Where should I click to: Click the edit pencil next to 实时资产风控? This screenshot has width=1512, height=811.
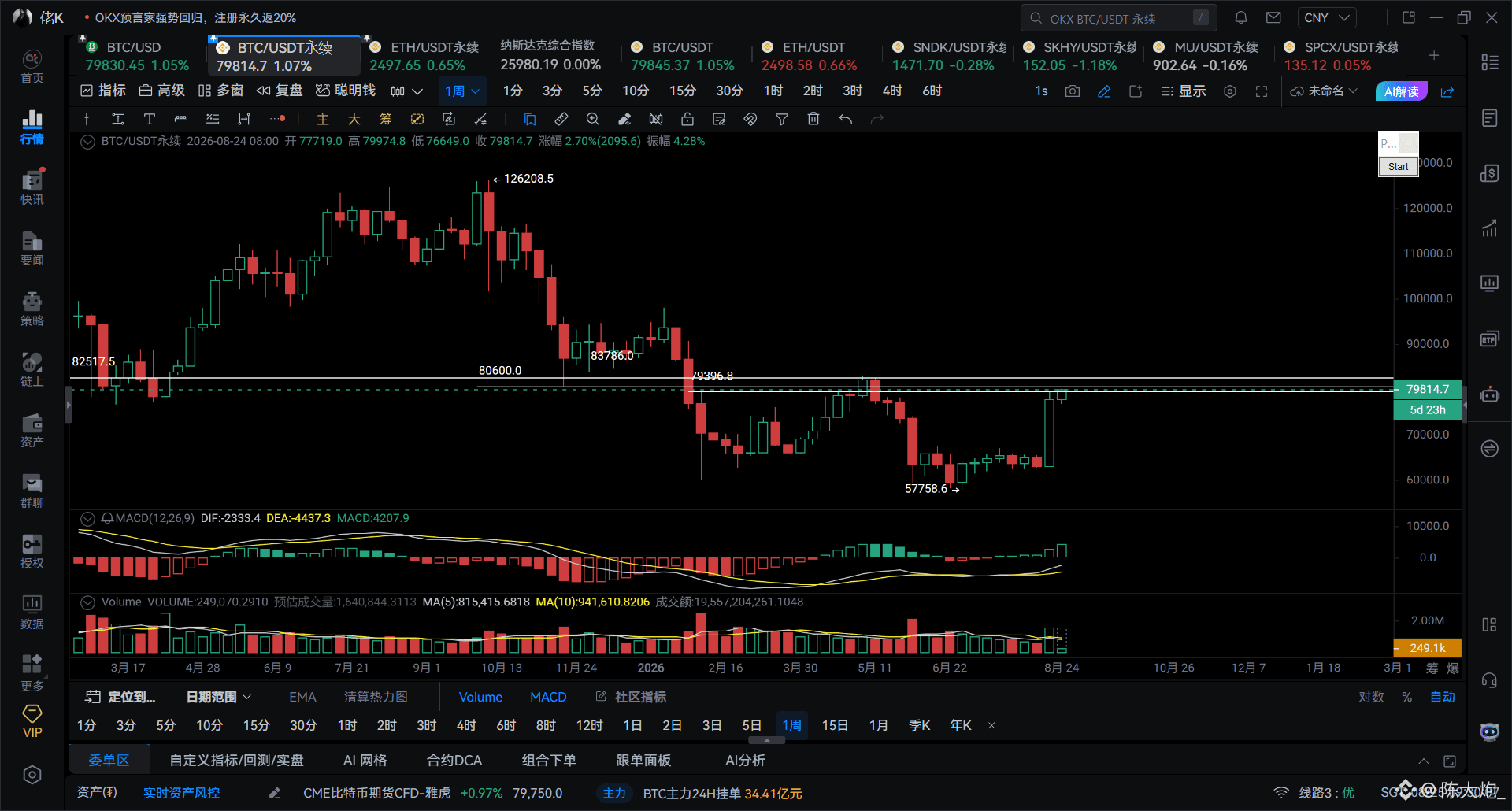point(275,793)
